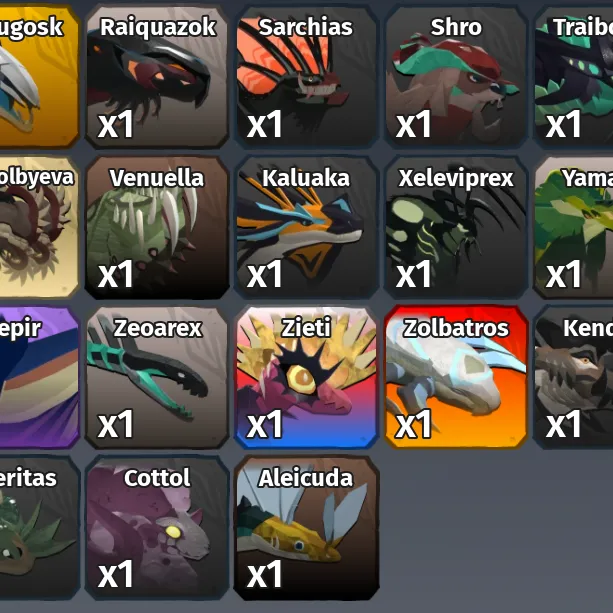613x613 pixels.
Task: Click the x1 count on Aleicuda card
Action: [265, 574]
